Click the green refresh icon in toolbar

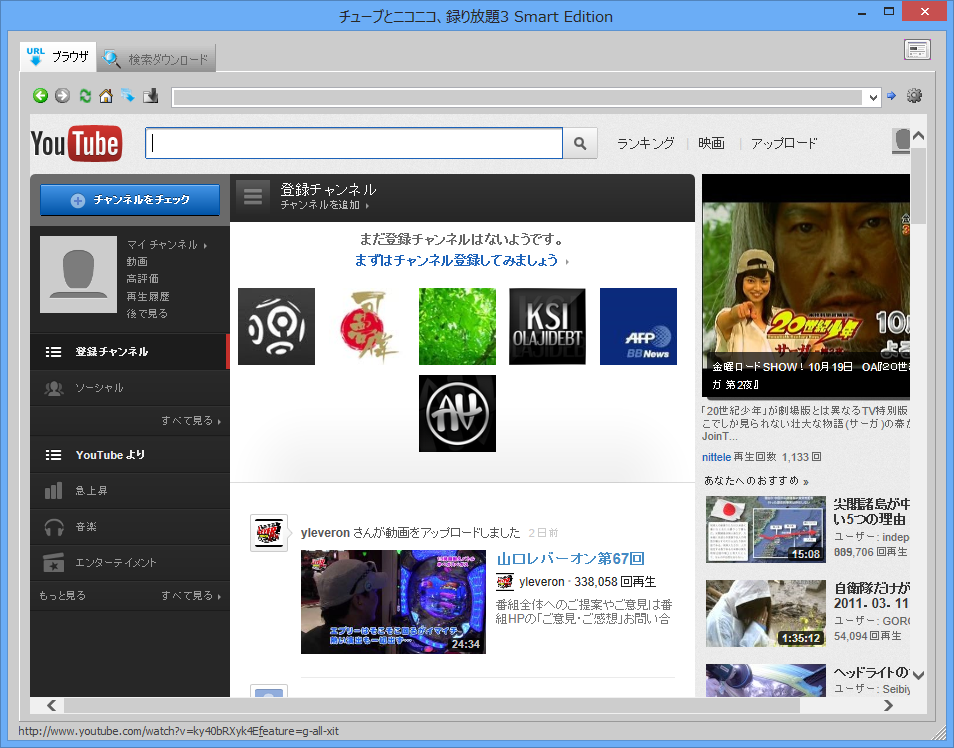pyautogui.click(x=85, y=96)
